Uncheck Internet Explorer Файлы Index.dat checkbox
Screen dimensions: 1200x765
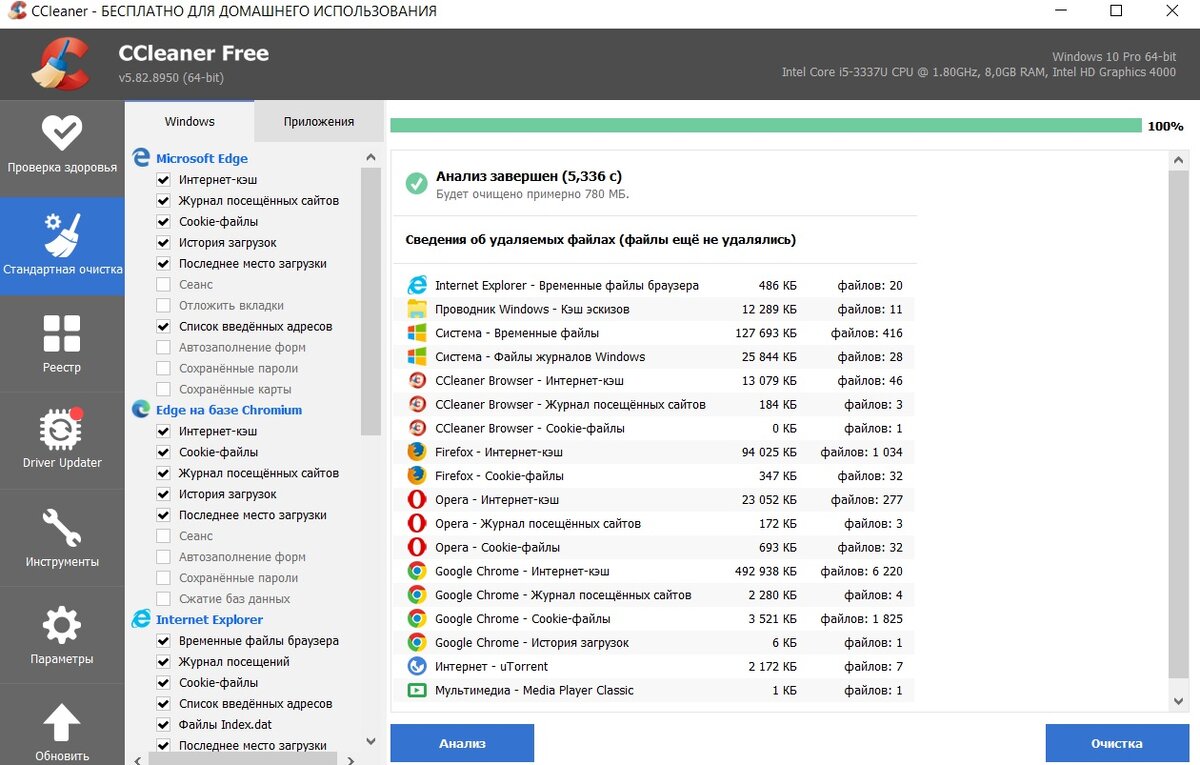[x=163, y=725]
